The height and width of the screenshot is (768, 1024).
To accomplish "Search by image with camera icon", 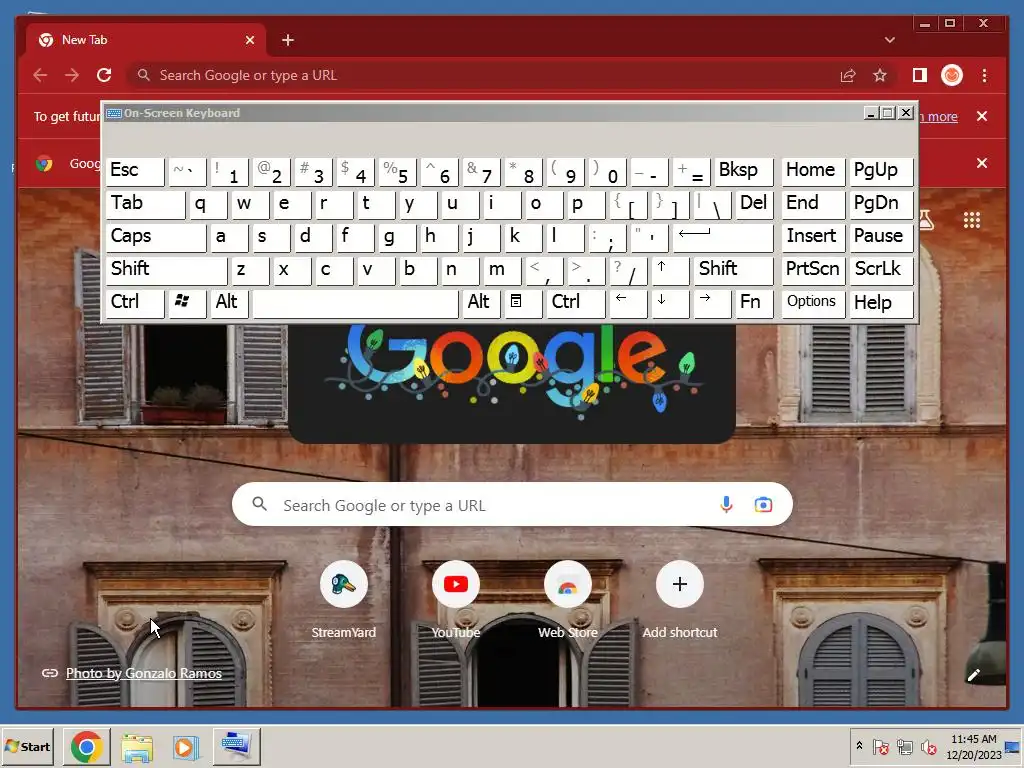I will (x=763, y=505).
